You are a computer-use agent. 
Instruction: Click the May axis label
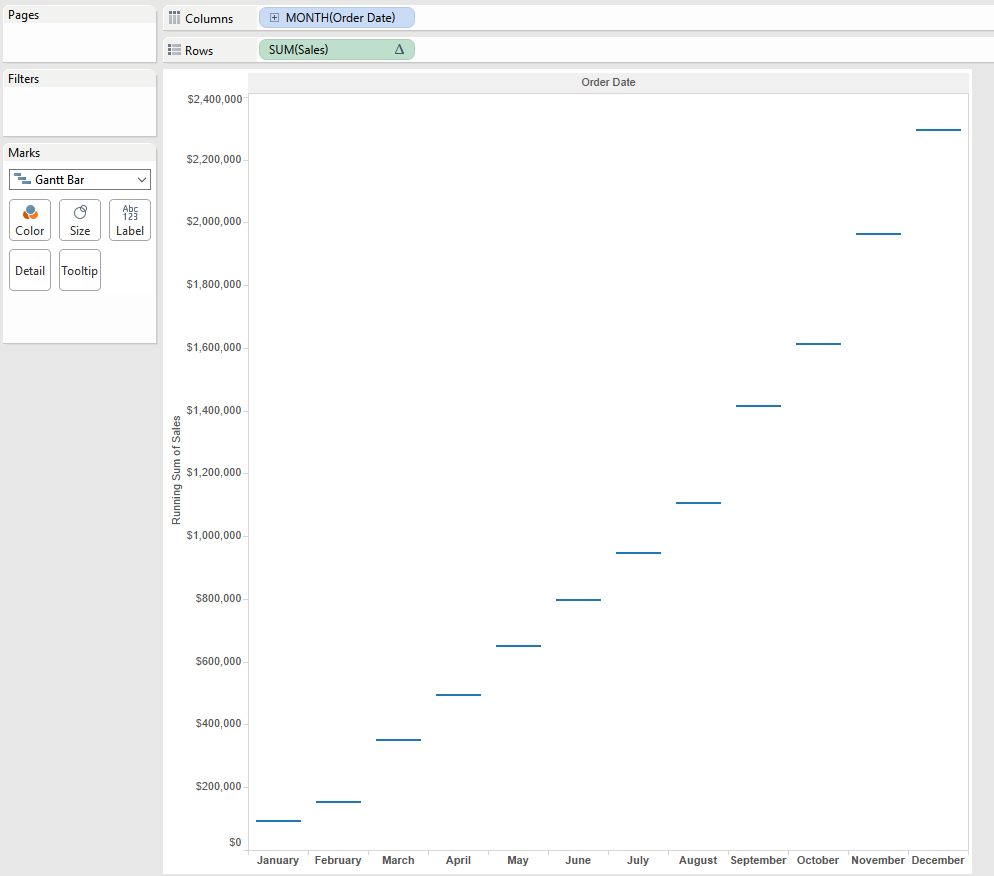coord(518,860)
